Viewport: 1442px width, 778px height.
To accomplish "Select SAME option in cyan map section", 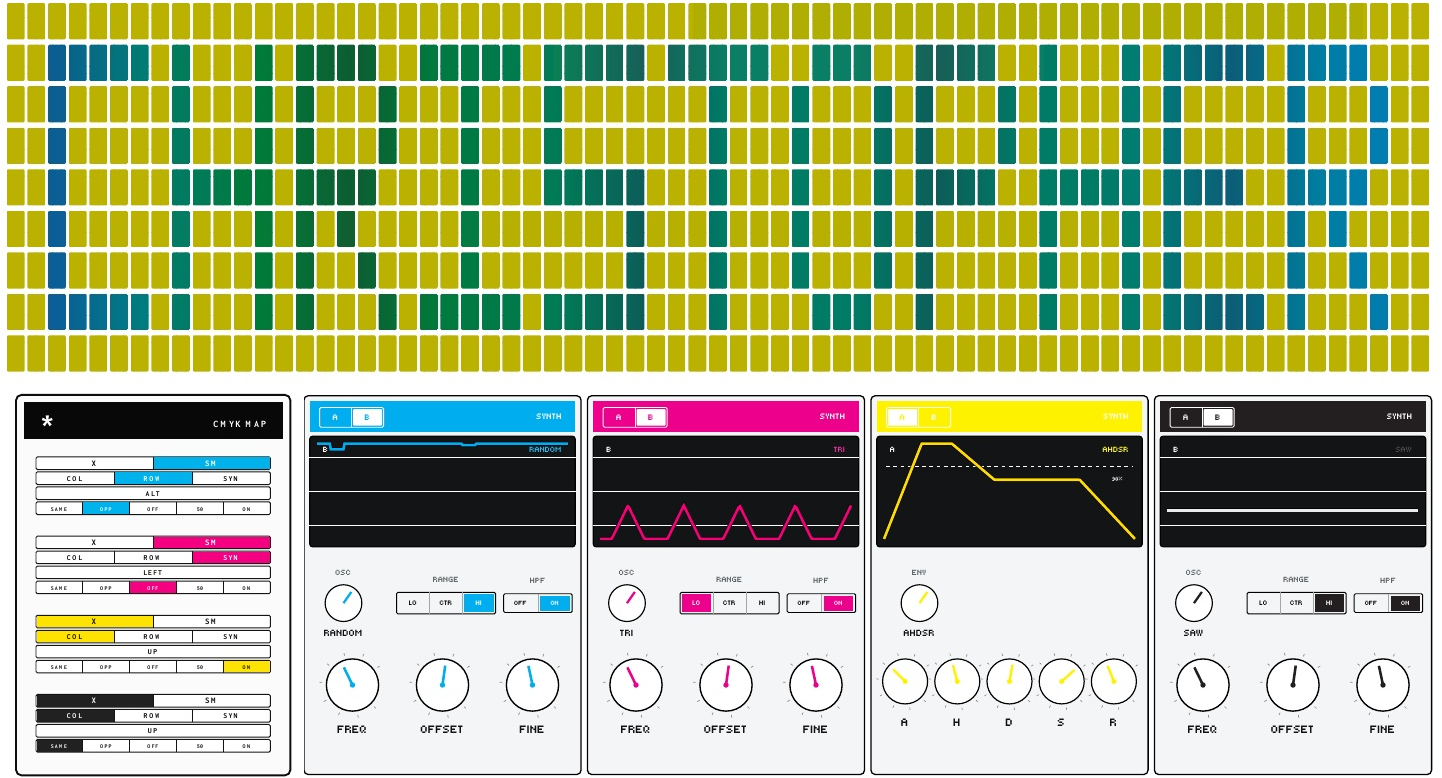I will (x=59, y=508).
